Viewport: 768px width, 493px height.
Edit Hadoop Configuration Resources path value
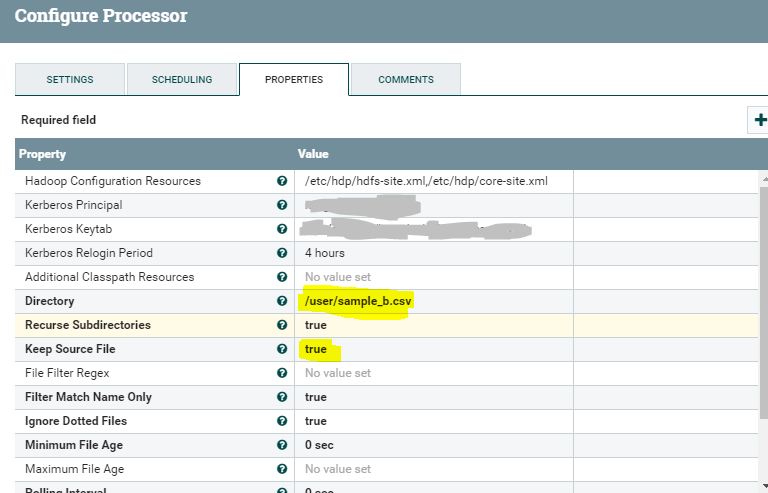coord(426,182)
